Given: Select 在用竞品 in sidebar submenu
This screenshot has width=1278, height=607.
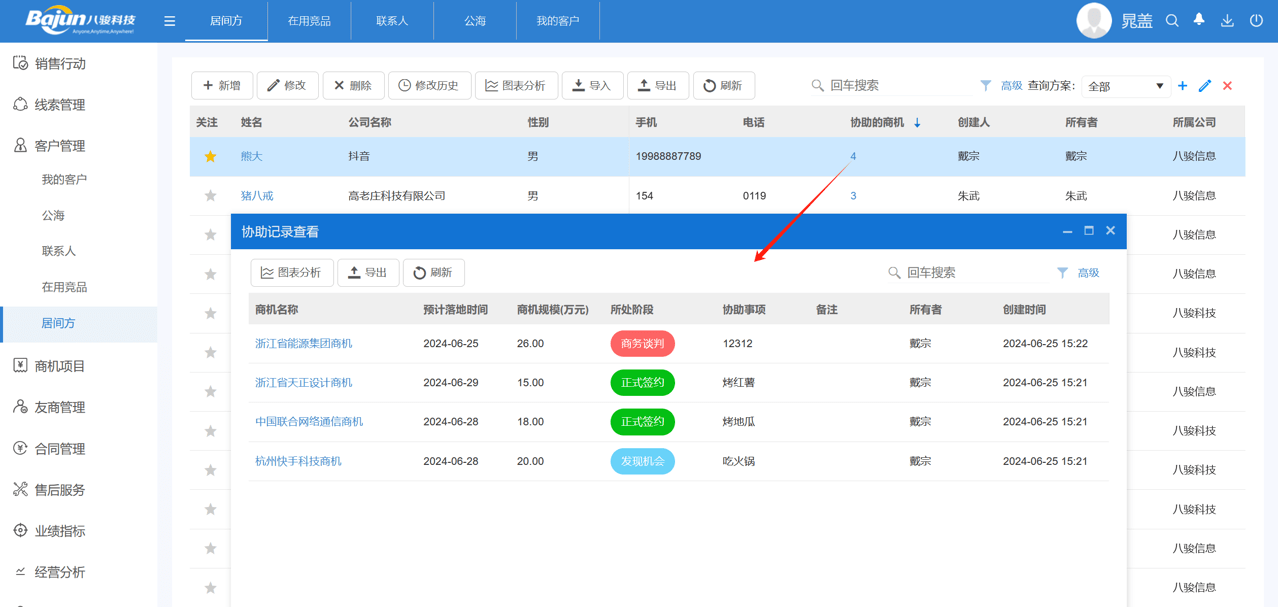Looking at the screenshot, I should [64, 288].
